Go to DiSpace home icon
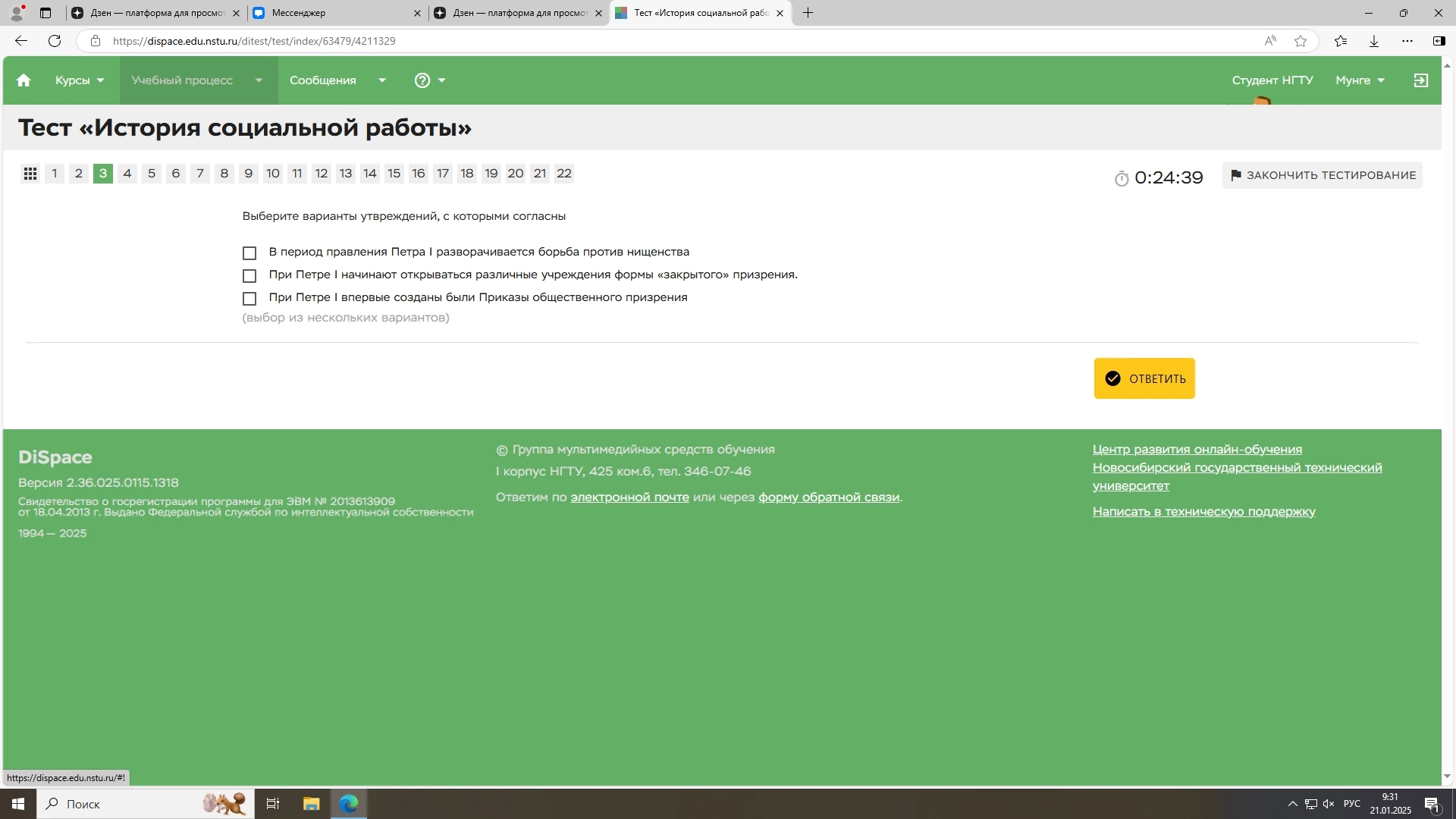The image size is (1456, 819). pyautogui.click(x=24, y=80)
